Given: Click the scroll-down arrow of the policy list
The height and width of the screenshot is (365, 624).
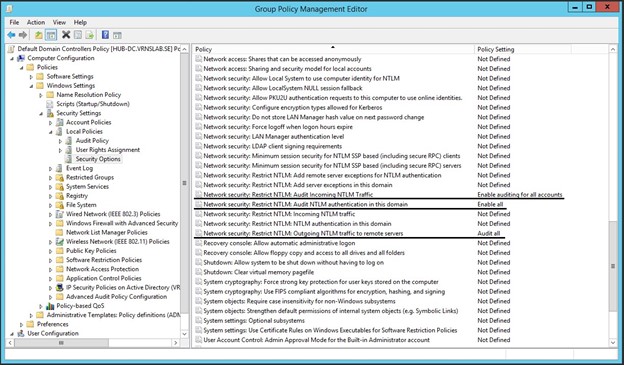Looking at the screenshot, I should (x=613, y=343).
